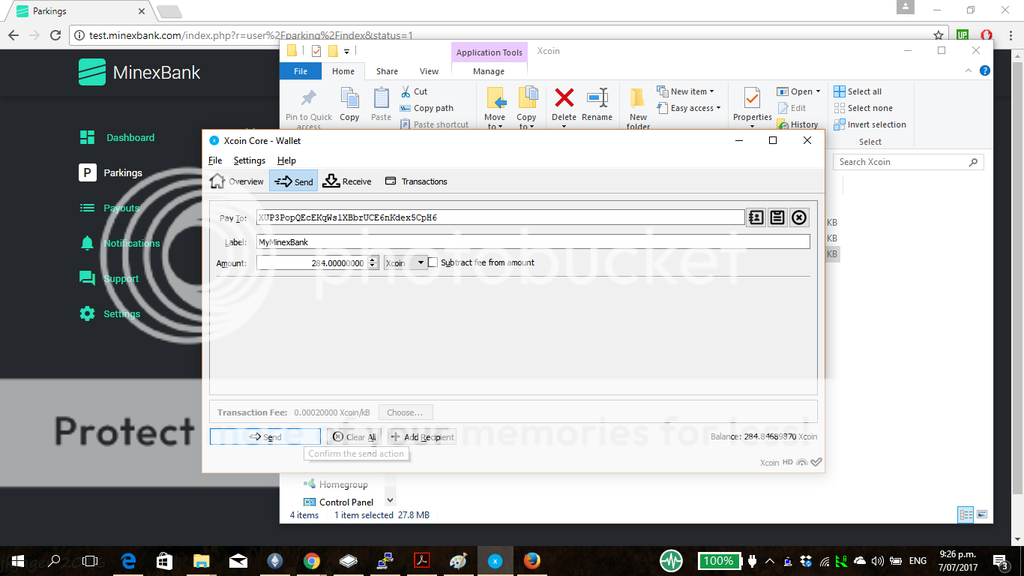
Task: Click Select all in Explorer ribbon
Action: pyautogui.click(x=857, y=91)
